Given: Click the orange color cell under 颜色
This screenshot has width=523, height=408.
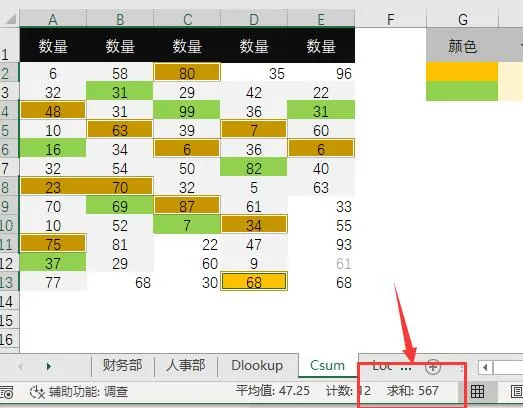Looking at the screenshot, I should click(462, 71).
